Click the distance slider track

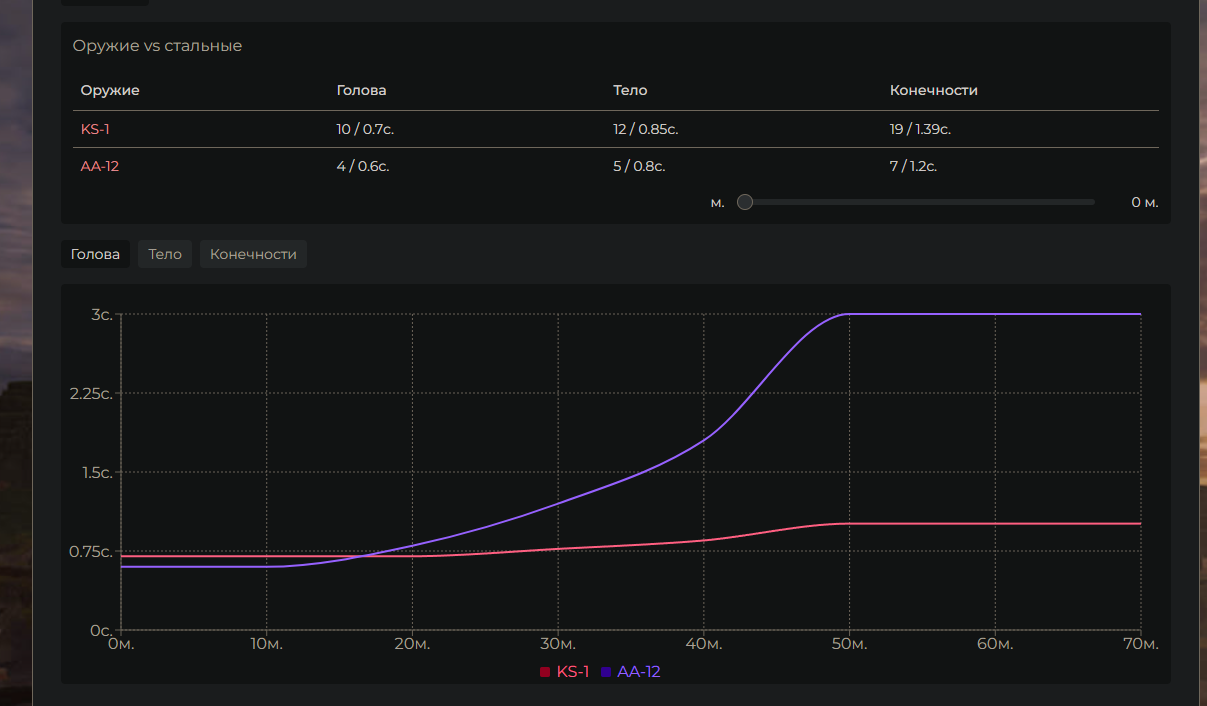(920, 202)
